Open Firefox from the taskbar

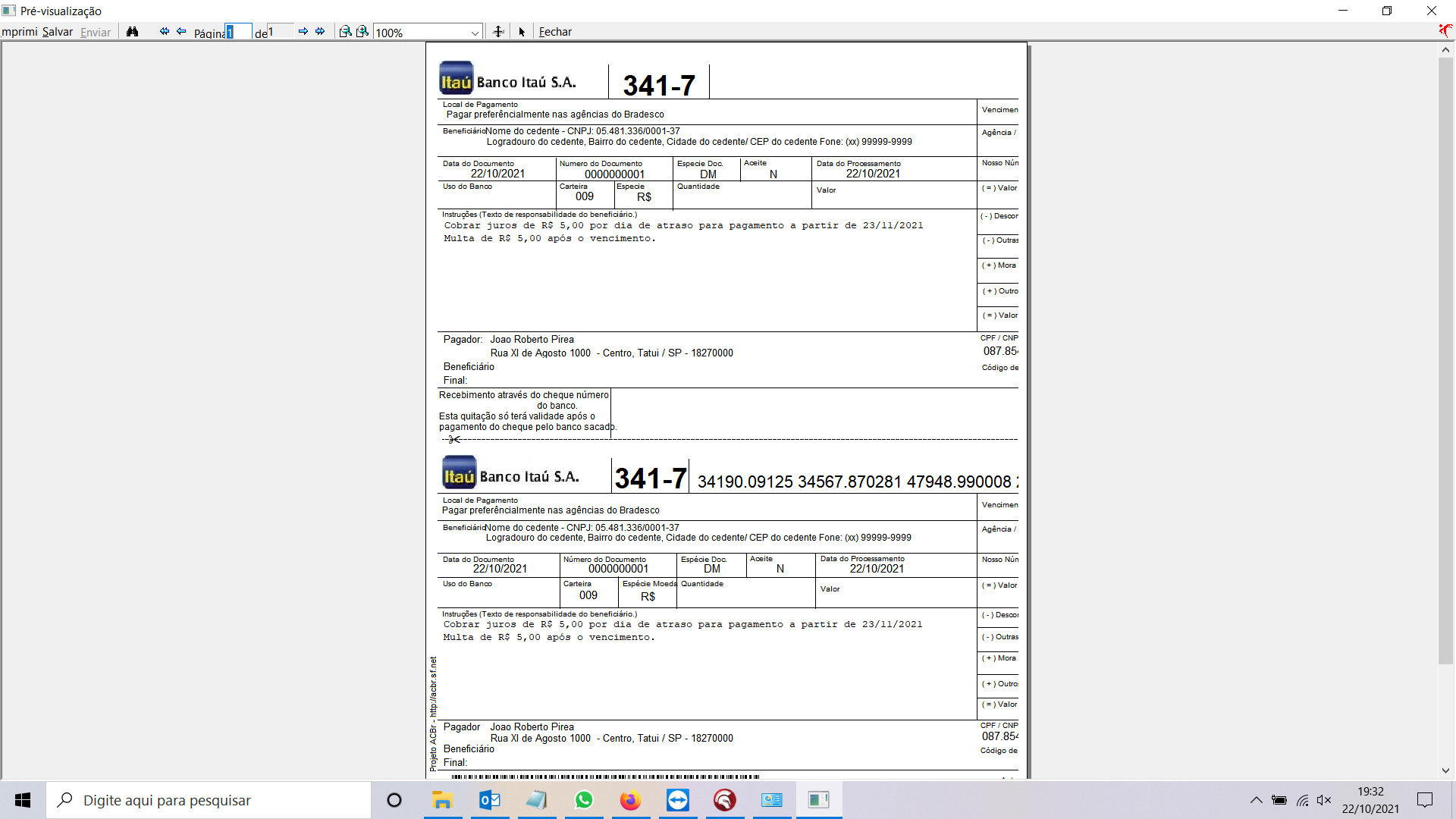(631, 800)
